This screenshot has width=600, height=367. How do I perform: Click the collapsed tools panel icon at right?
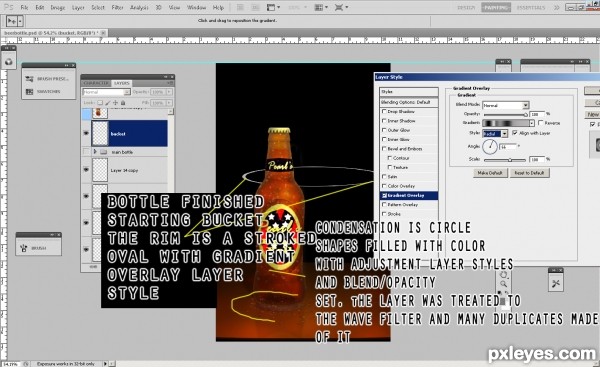point(556,283)
